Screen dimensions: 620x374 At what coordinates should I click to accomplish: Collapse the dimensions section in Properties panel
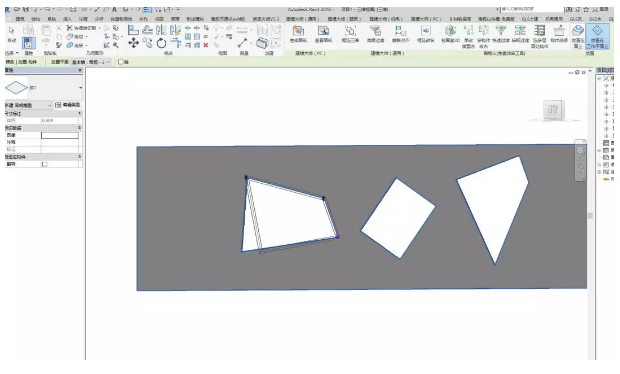pyautogui.click(x=80, y=113)
